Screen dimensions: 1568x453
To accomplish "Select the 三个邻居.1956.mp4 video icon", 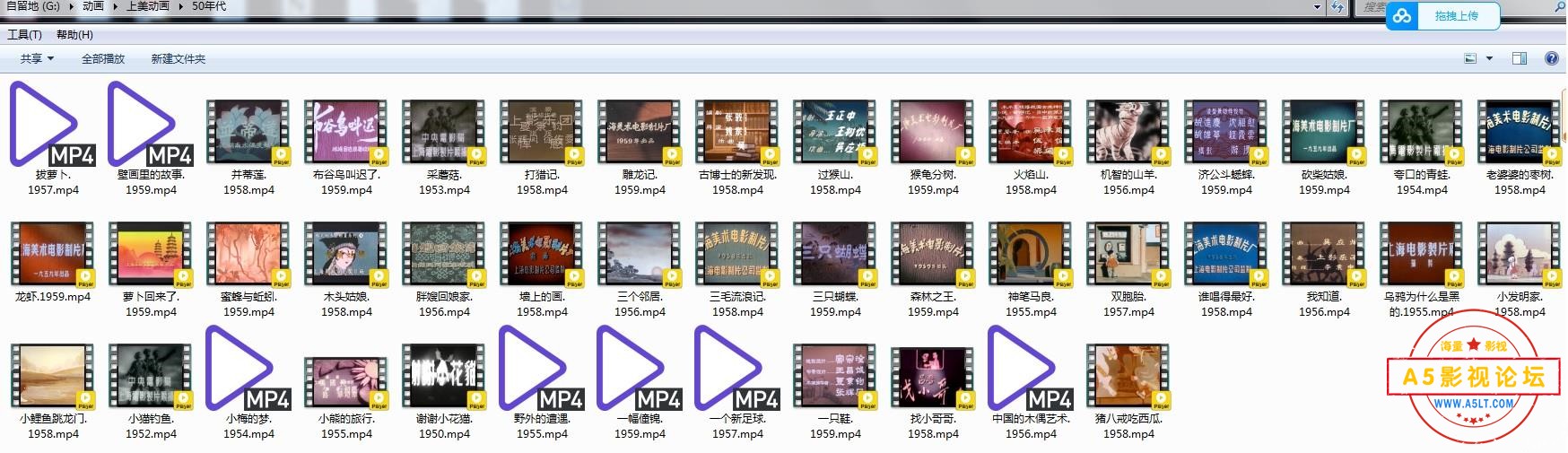I will coord(640,255).
